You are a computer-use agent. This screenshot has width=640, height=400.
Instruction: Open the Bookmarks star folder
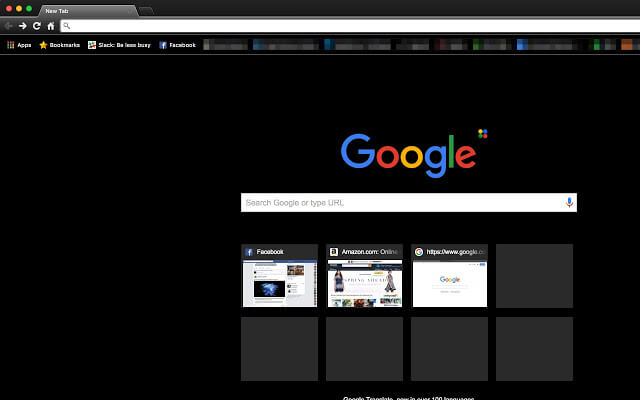tap(60, 45)
